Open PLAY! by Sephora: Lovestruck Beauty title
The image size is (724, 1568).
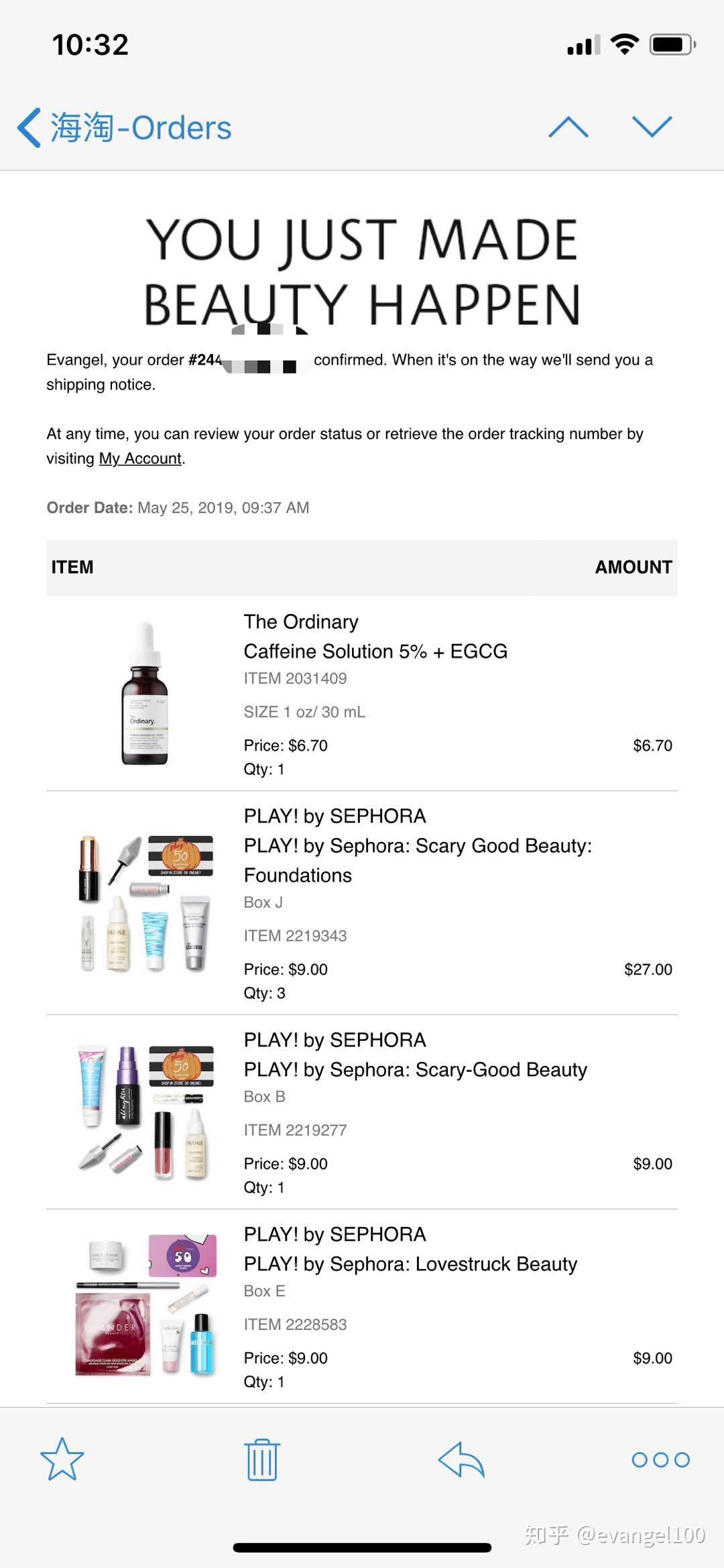pos(410,1264)
